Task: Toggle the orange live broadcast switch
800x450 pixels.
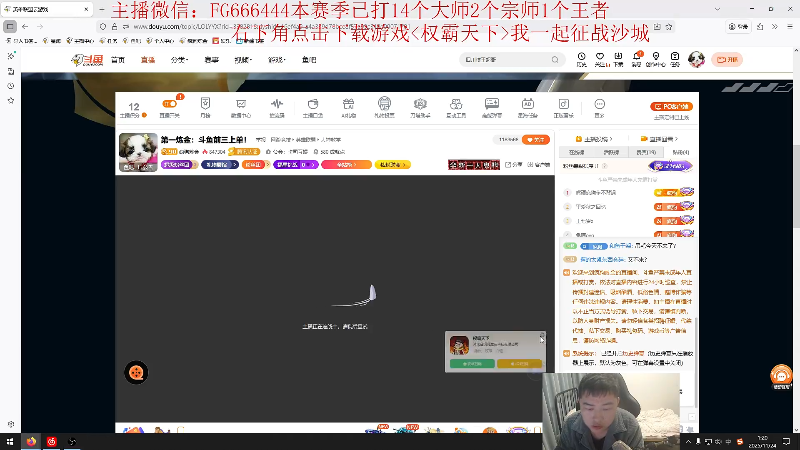Action: point(169,104)
